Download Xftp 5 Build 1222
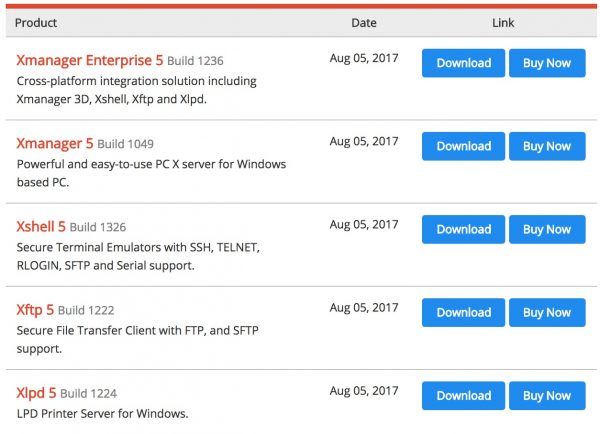 coord(463,312)
